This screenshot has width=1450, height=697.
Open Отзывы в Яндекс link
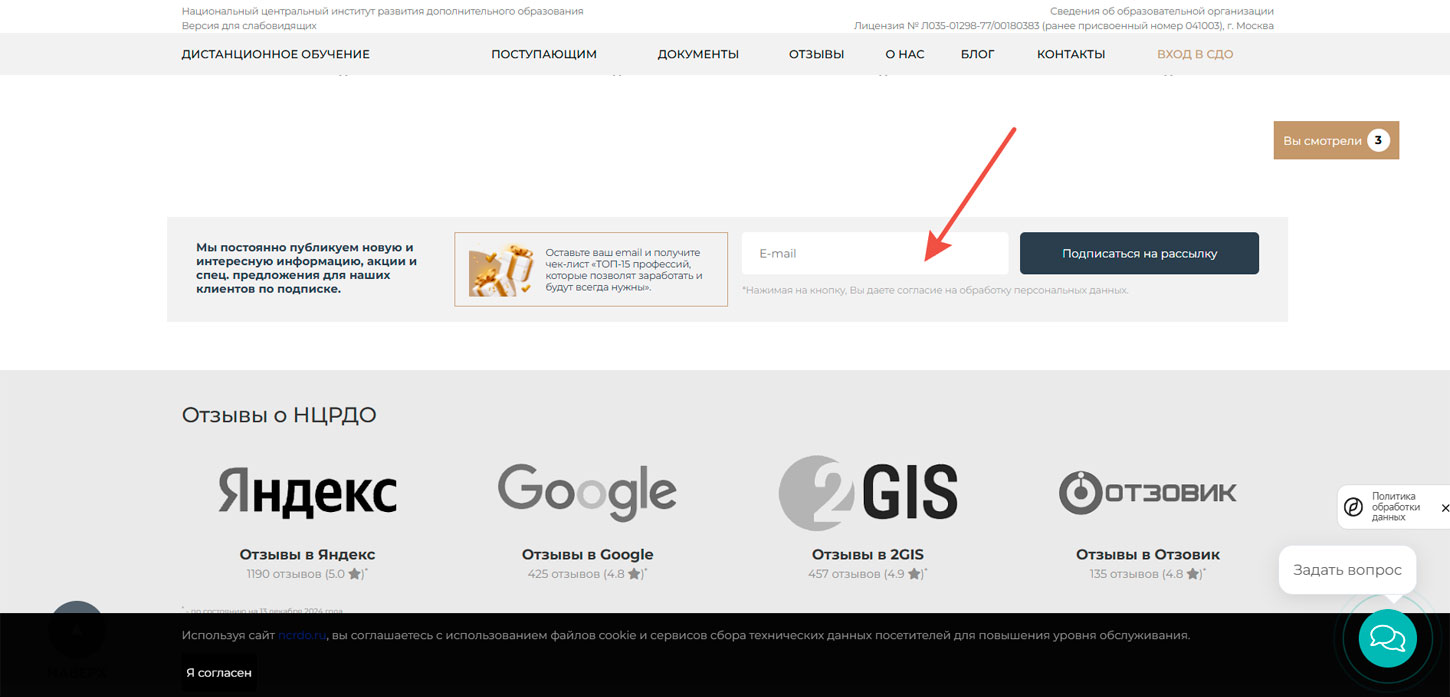pos(307,554)
